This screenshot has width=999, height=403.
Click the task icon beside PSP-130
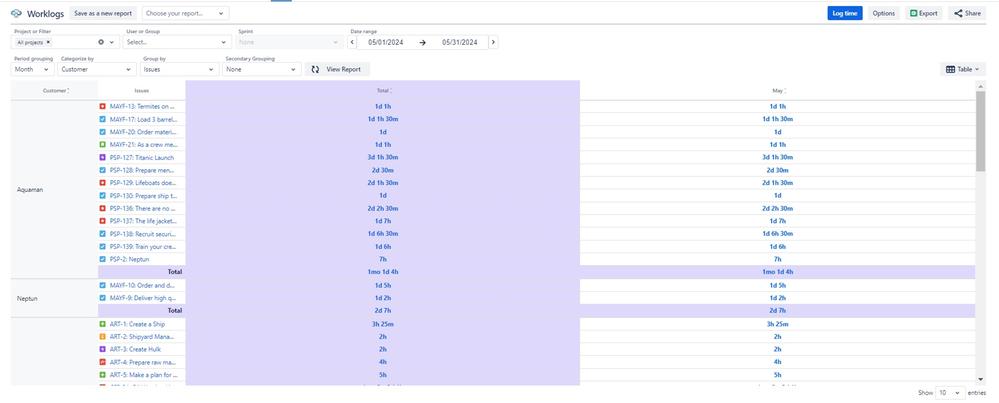click(x=103, y=195)
